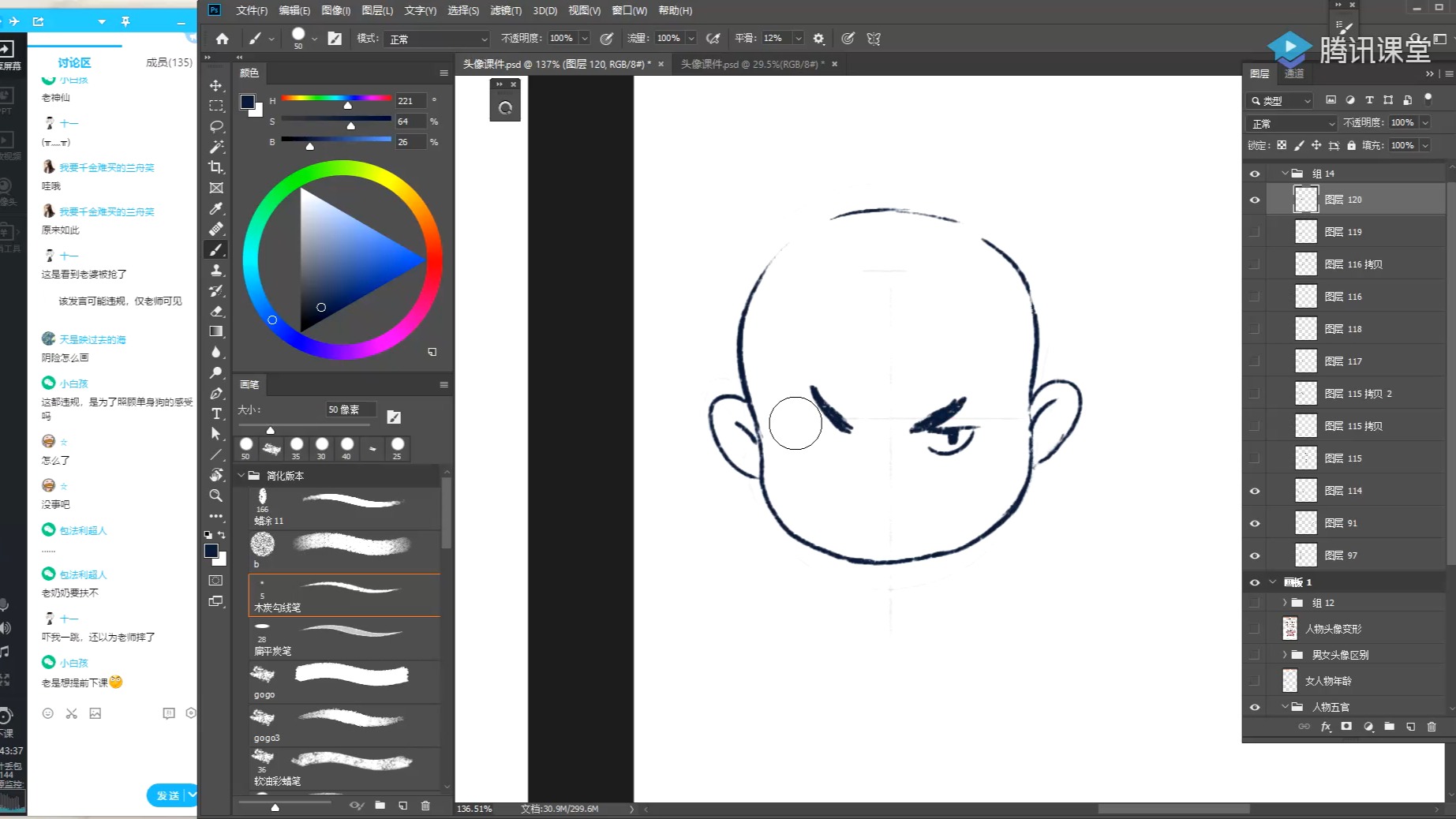Select the Frame tool
This screenshot has width=1456, height=819.
(215, 188)
